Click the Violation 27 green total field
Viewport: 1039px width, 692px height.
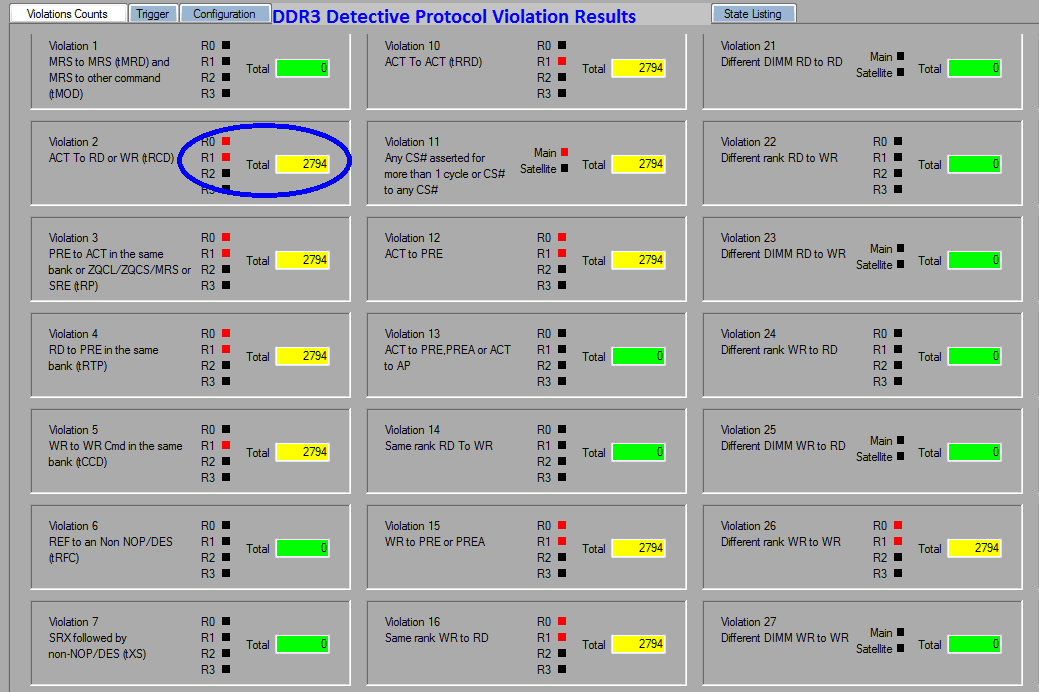975,645
